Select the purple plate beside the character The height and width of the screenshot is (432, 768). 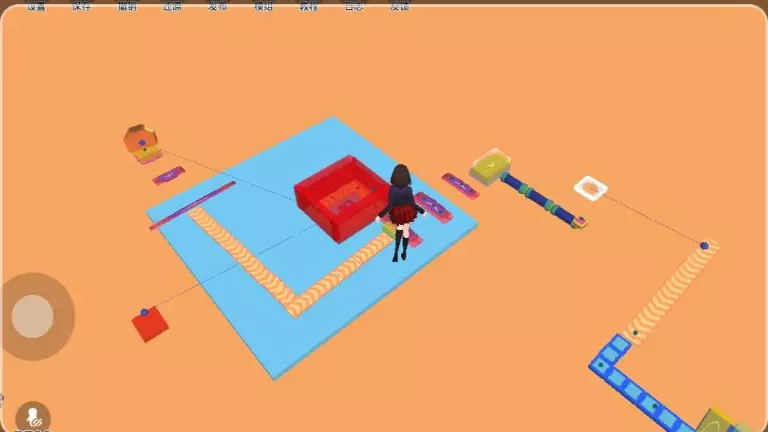(434, 207)
